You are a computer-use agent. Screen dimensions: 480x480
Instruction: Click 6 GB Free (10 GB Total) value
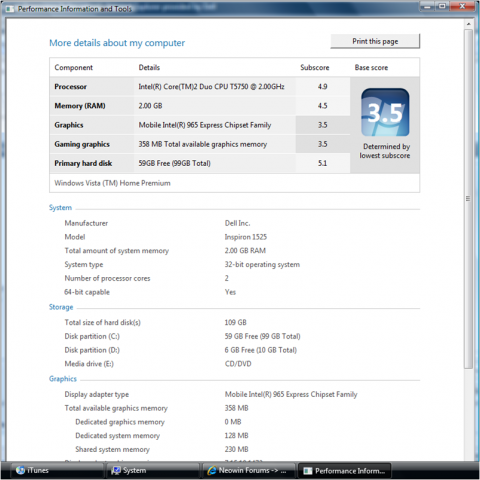pyautogui.click(x=261, y=350)
